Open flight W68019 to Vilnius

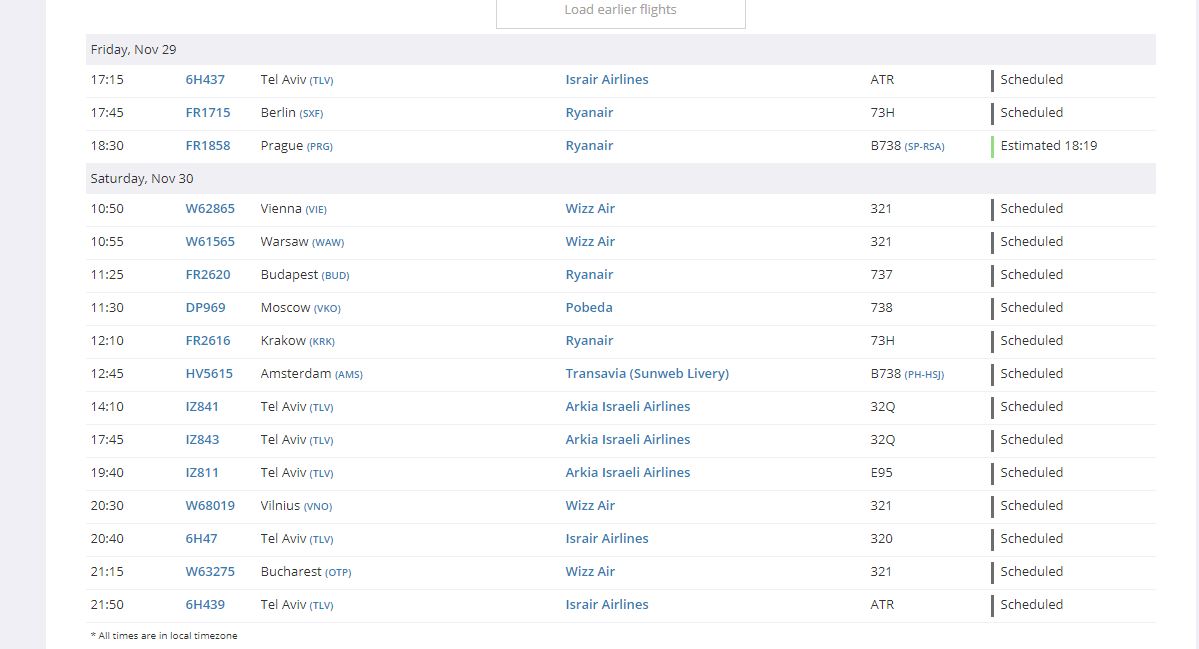point(210,505)
